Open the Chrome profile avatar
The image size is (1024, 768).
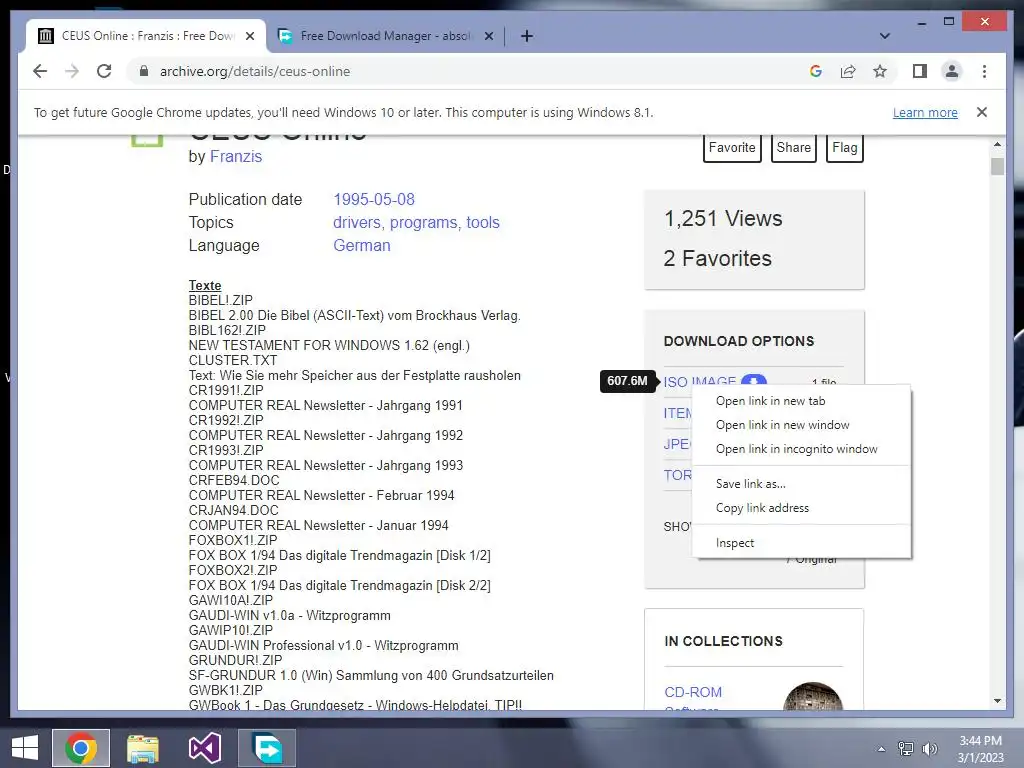point(952,71)
